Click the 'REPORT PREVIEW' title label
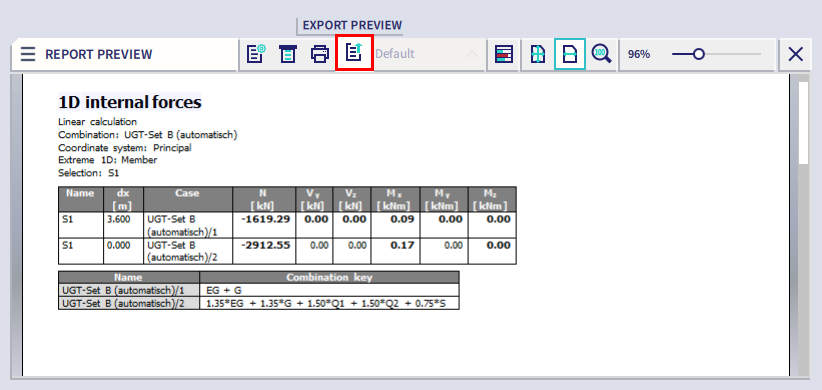This screenshot has height=390, width=822. (x=99, y=55)
